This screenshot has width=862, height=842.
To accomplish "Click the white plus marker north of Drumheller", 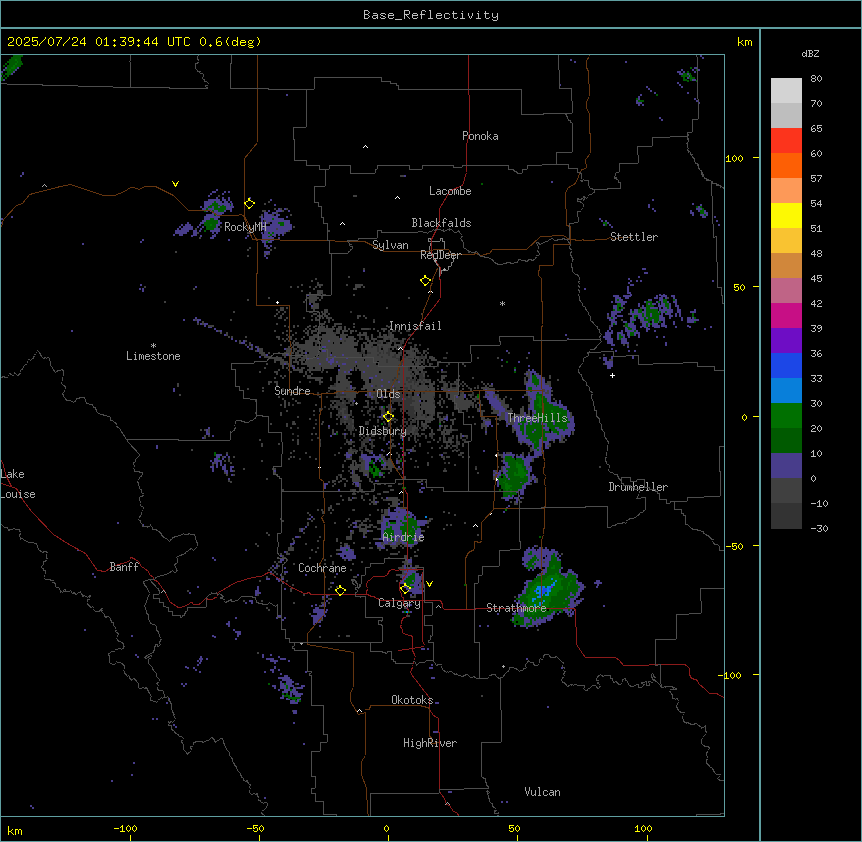I will tap(612, 375).
